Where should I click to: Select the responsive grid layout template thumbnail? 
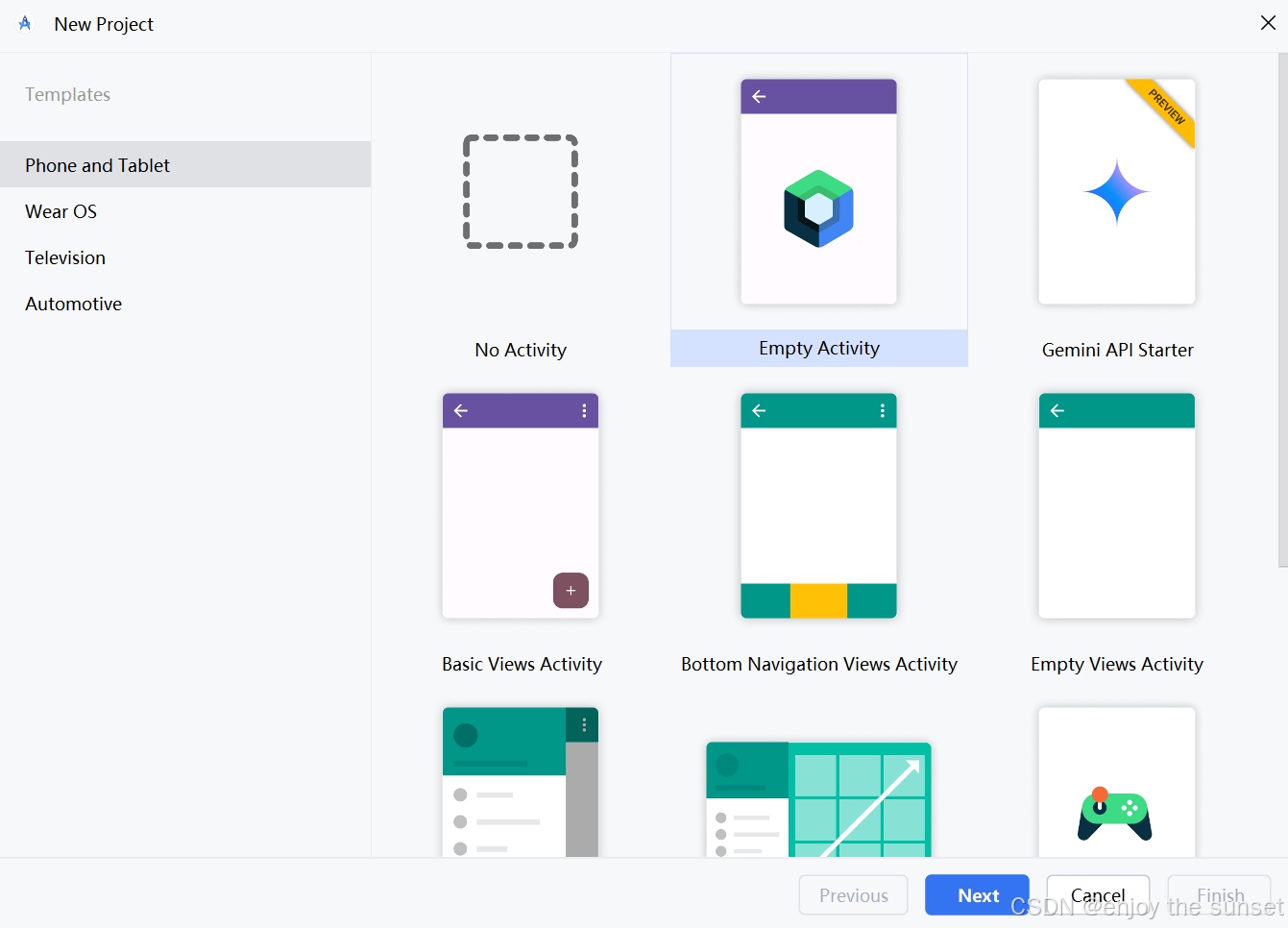(818, 799)
